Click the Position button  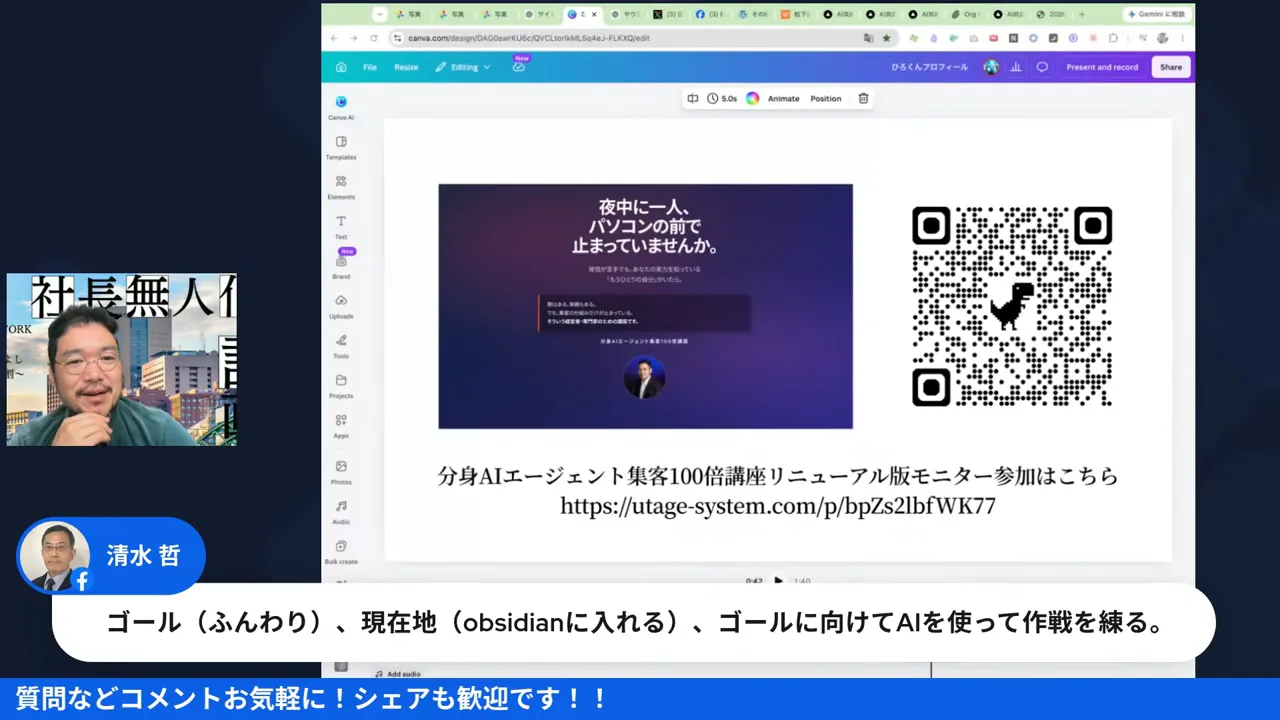tap(826, 98)
